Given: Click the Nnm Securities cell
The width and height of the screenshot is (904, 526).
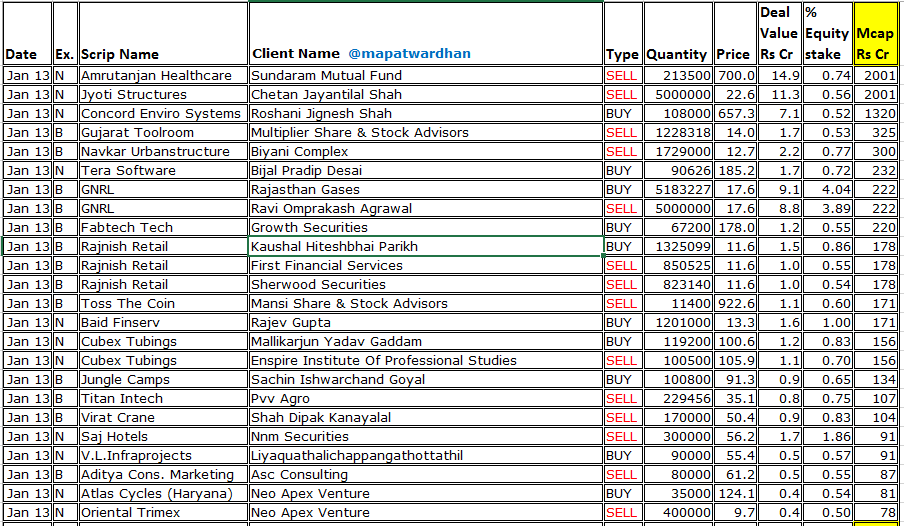Looking at the screenshot, I should (425, 437).
